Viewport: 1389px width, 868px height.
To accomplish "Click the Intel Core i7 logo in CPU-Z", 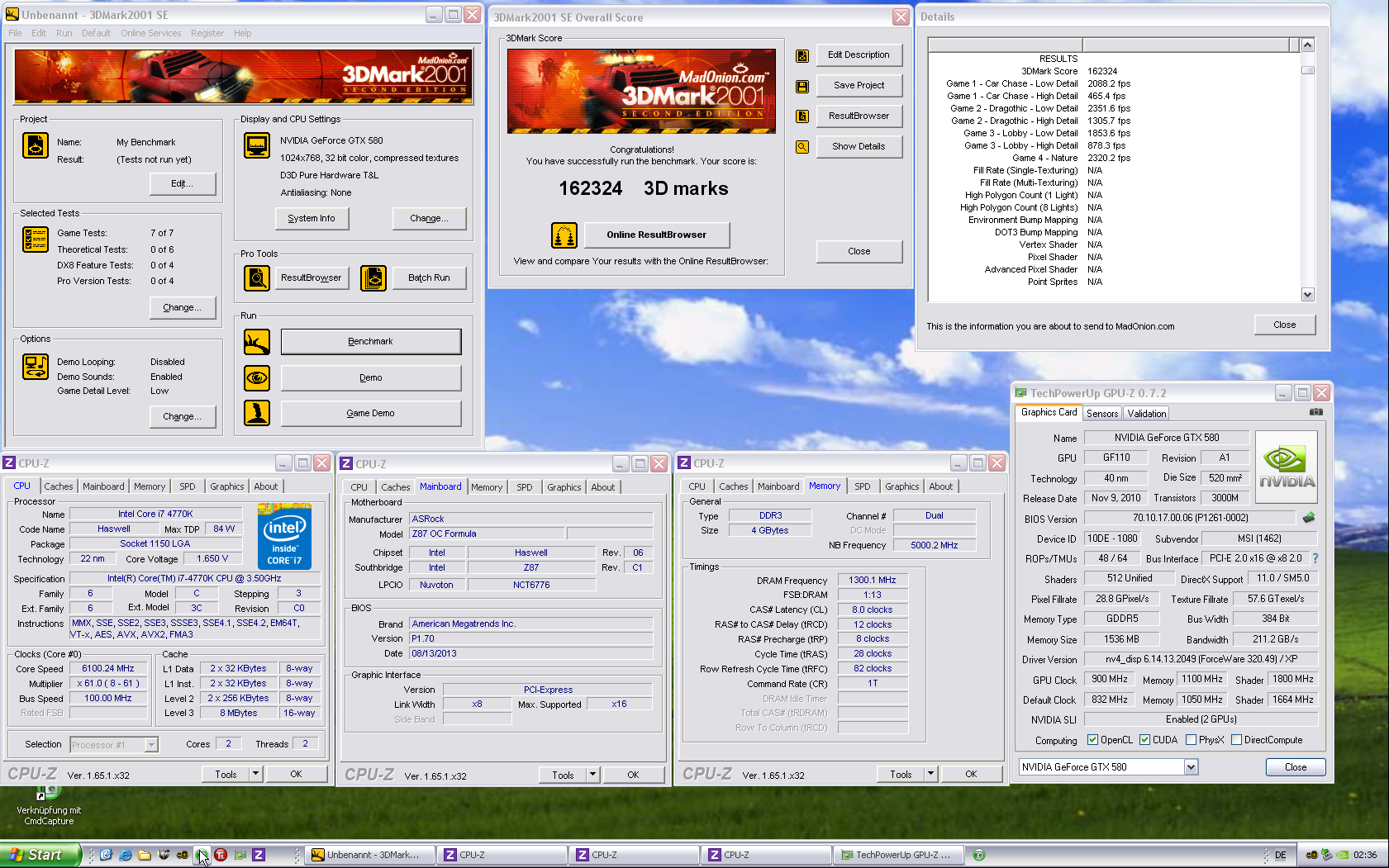I will tap(284, 536).
